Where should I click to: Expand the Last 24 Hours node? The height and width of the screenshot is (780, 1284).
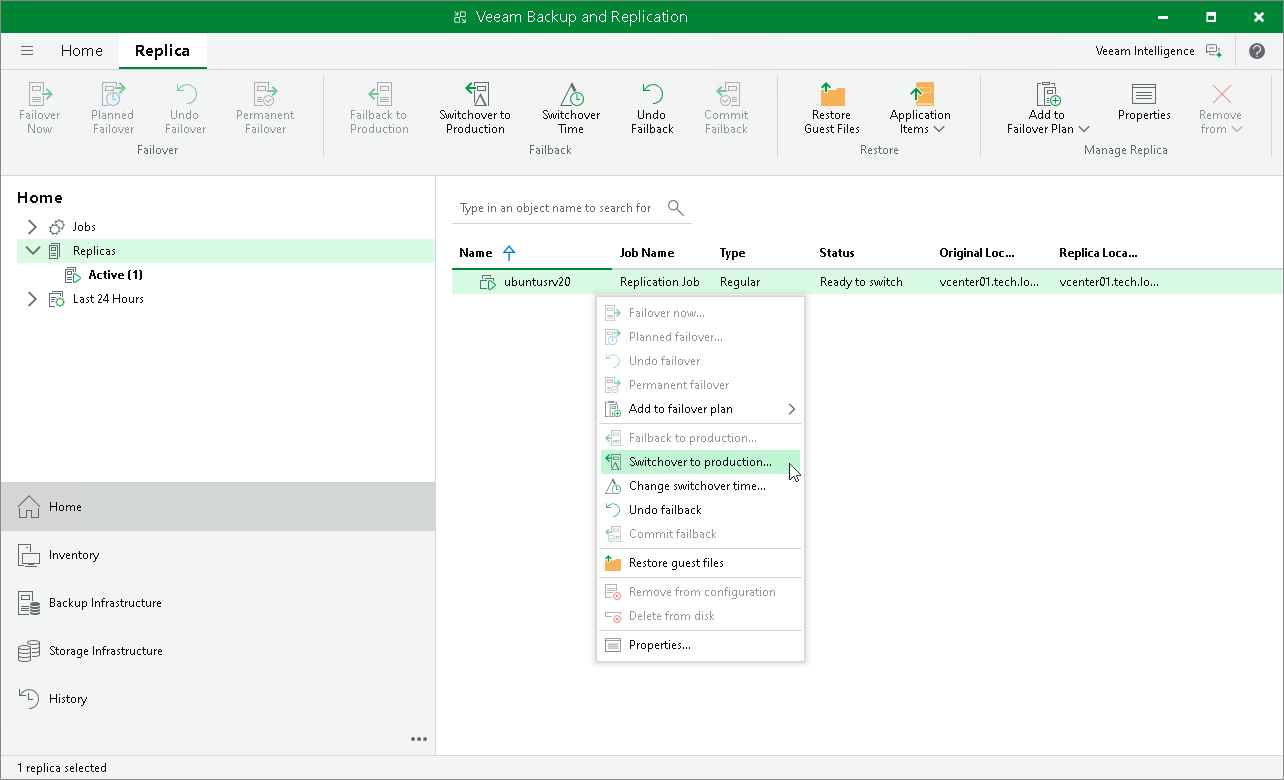pos(32,299)
